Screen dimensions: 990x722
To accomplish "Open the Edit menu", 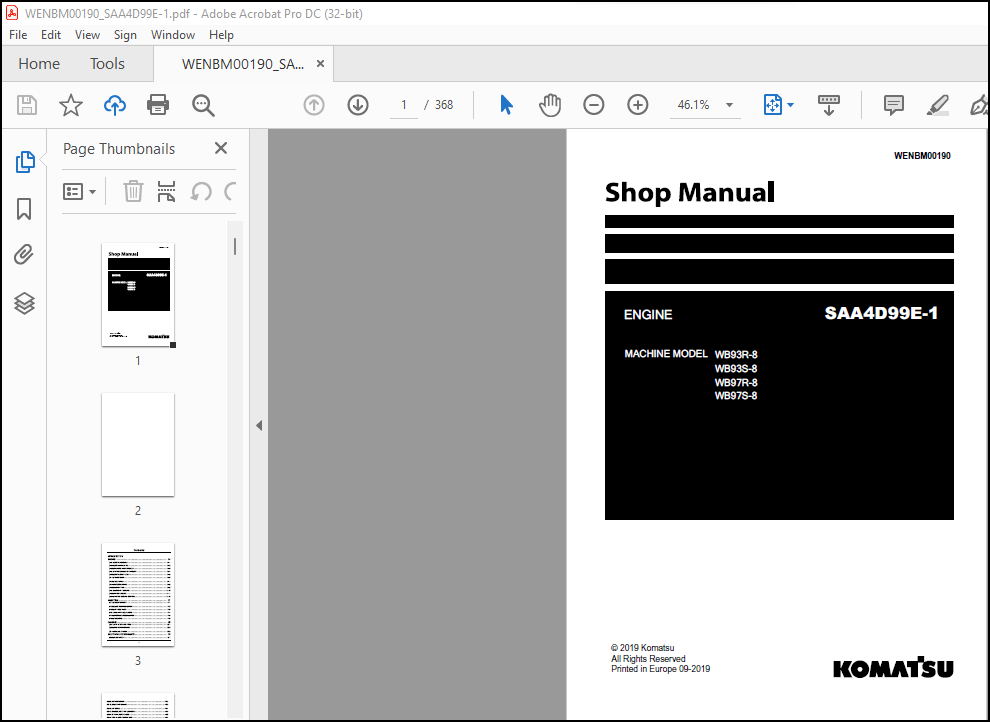I will pyautogui.click(x=51, y=35).
